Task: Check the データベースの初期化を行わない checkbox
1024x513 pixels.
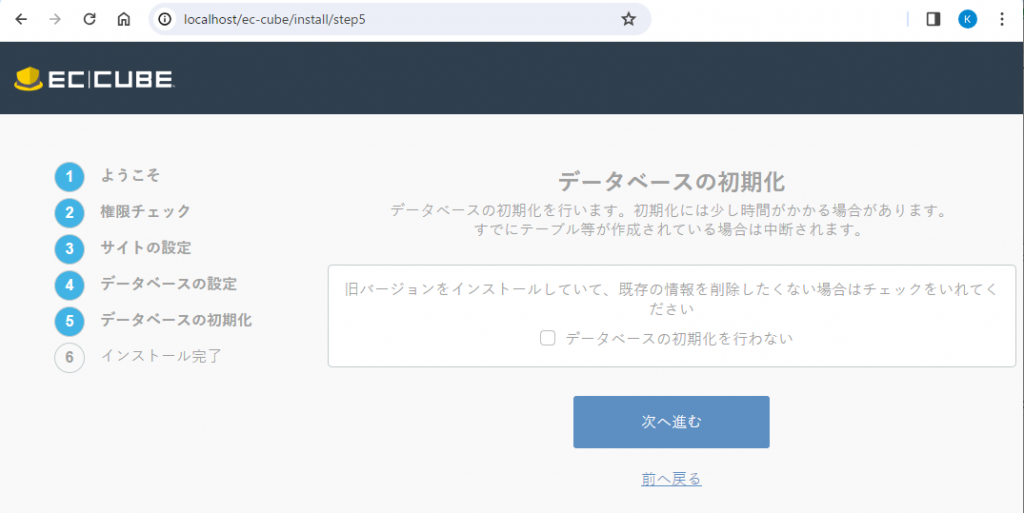Action: [548, 338]
